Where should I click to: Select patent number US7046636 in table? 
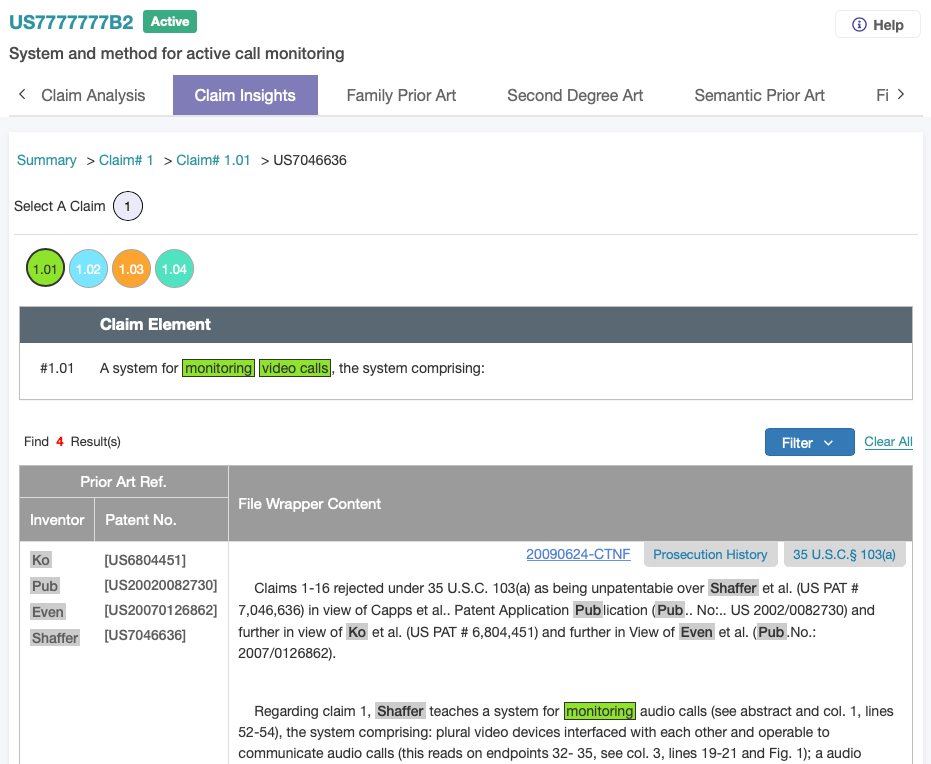[145, 636]
